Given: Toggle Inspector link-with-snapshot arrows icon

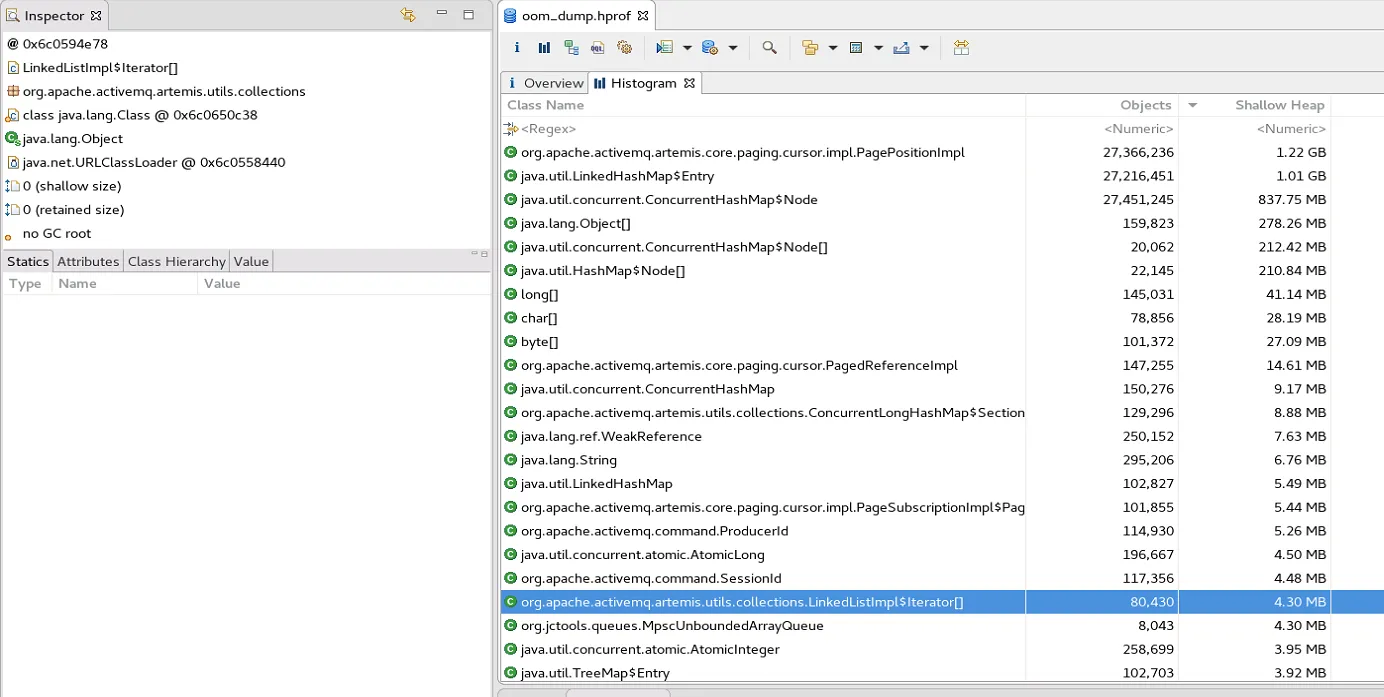Looking at the screenshot, I should (407, 15).
